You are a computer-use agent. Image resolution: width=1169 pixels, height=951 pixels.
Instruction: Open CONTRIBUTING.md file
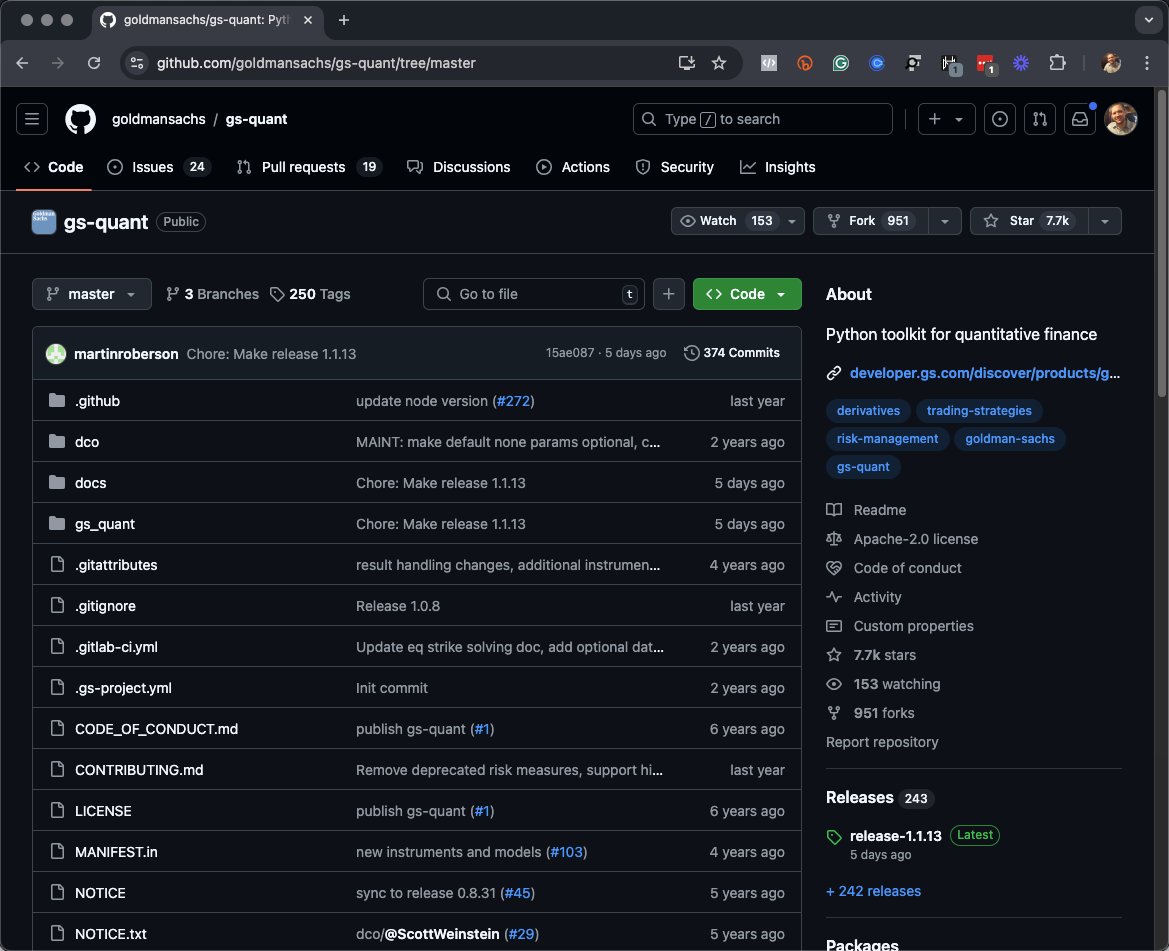pyautogui.click(x=139, y=770)
